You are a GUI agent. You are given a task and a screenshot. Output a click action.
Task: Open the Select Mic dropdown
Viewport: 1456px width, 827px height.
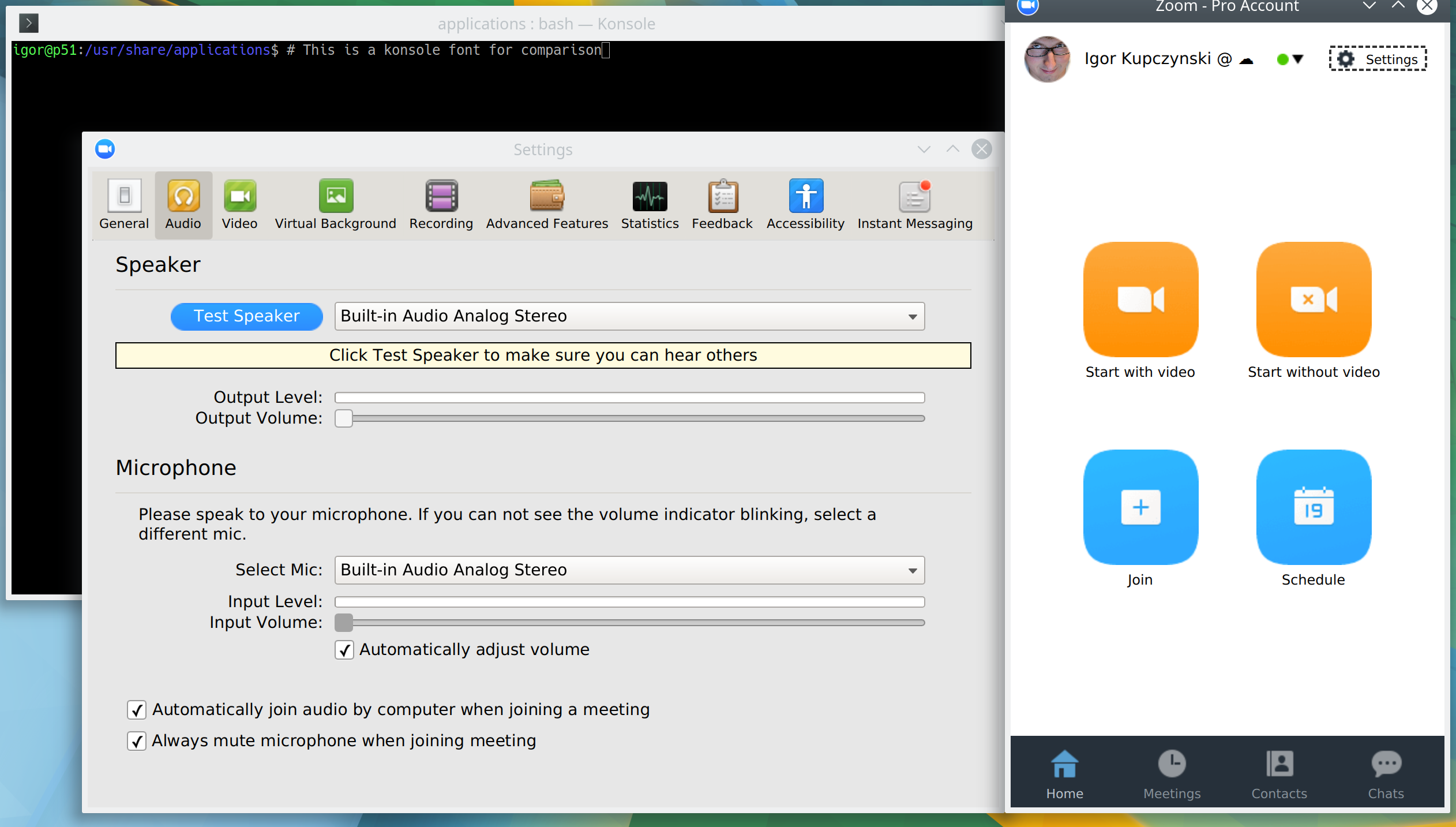(629, 570)
